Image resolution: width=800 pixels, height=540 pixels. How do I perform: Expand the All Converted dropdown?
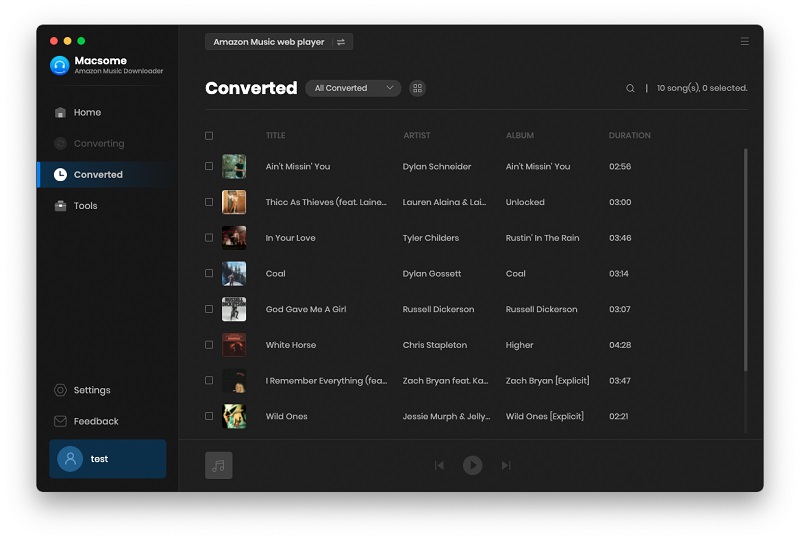[353, 88]
